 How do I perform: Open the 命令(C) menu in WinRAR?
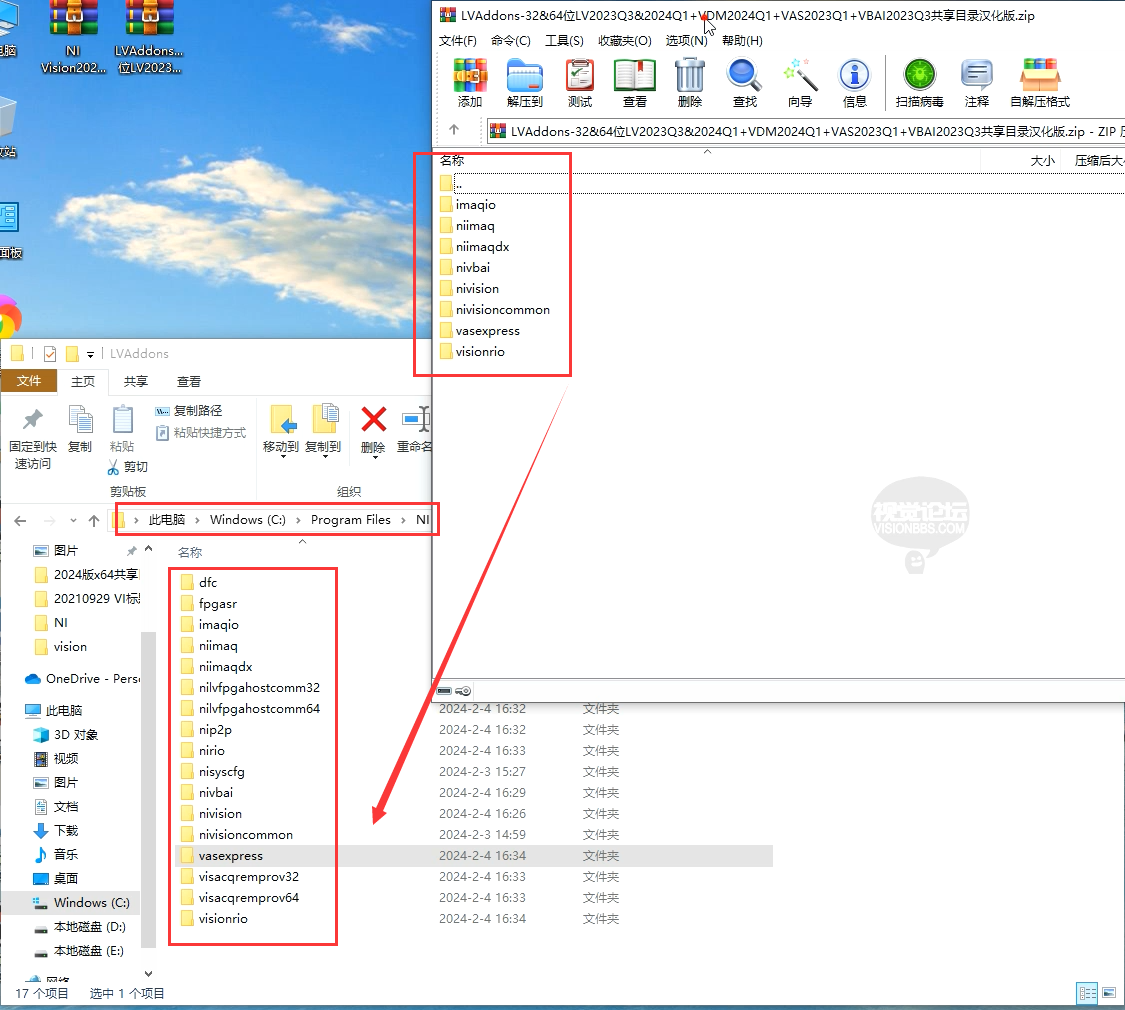(x=511, y=41)
